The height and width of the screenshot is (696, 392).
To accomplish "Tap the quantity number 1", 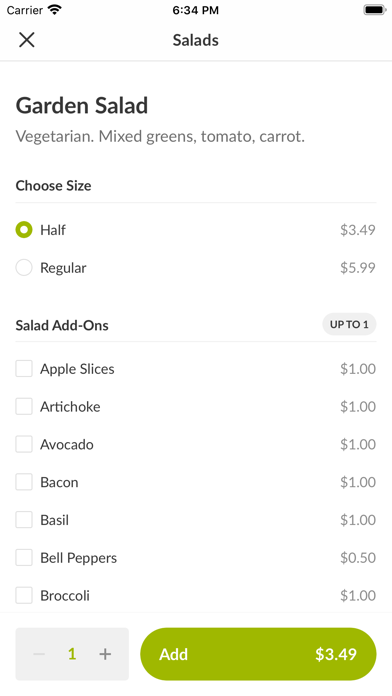I will [x=72, y=654].
